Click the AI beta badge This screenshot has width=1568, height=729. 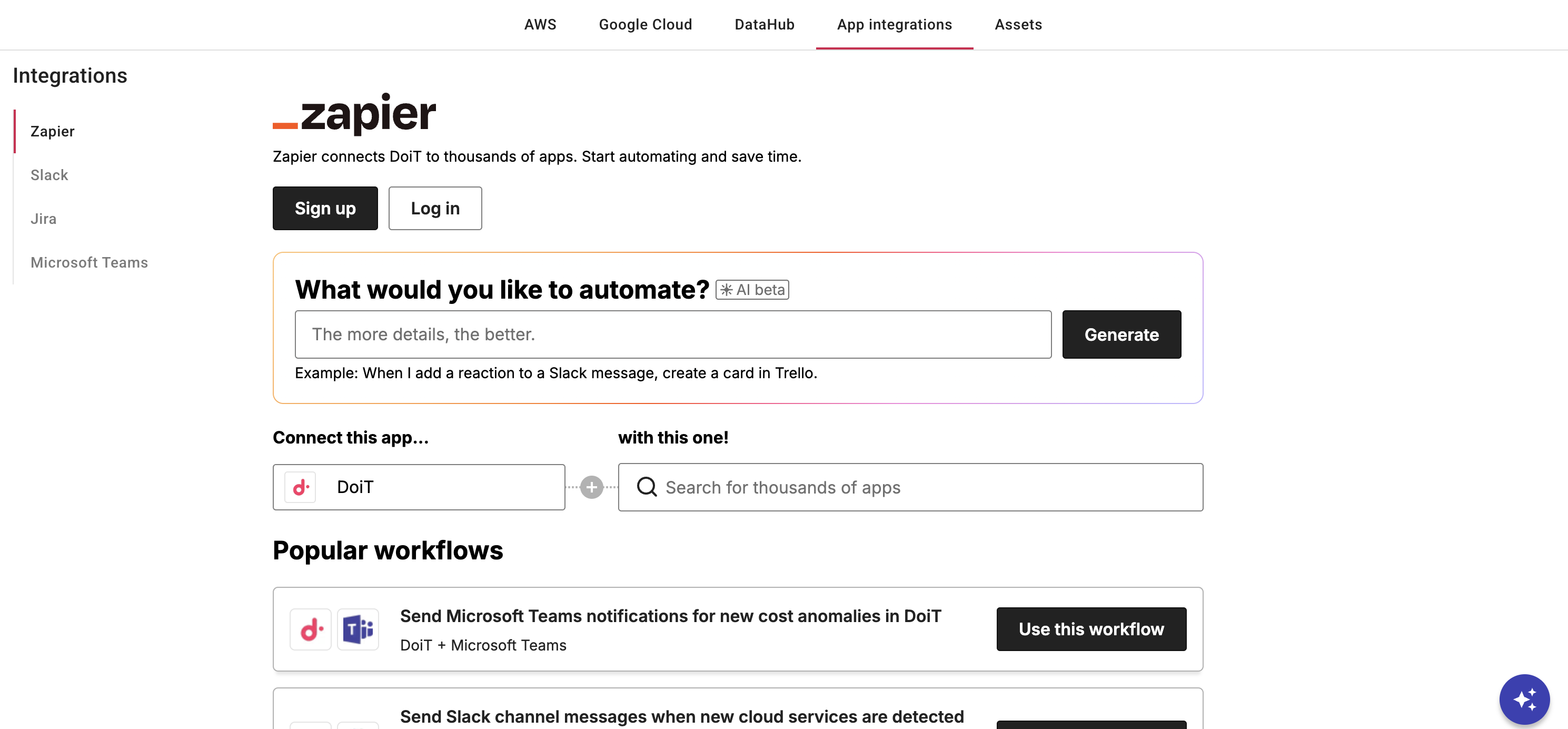[752, 289]
